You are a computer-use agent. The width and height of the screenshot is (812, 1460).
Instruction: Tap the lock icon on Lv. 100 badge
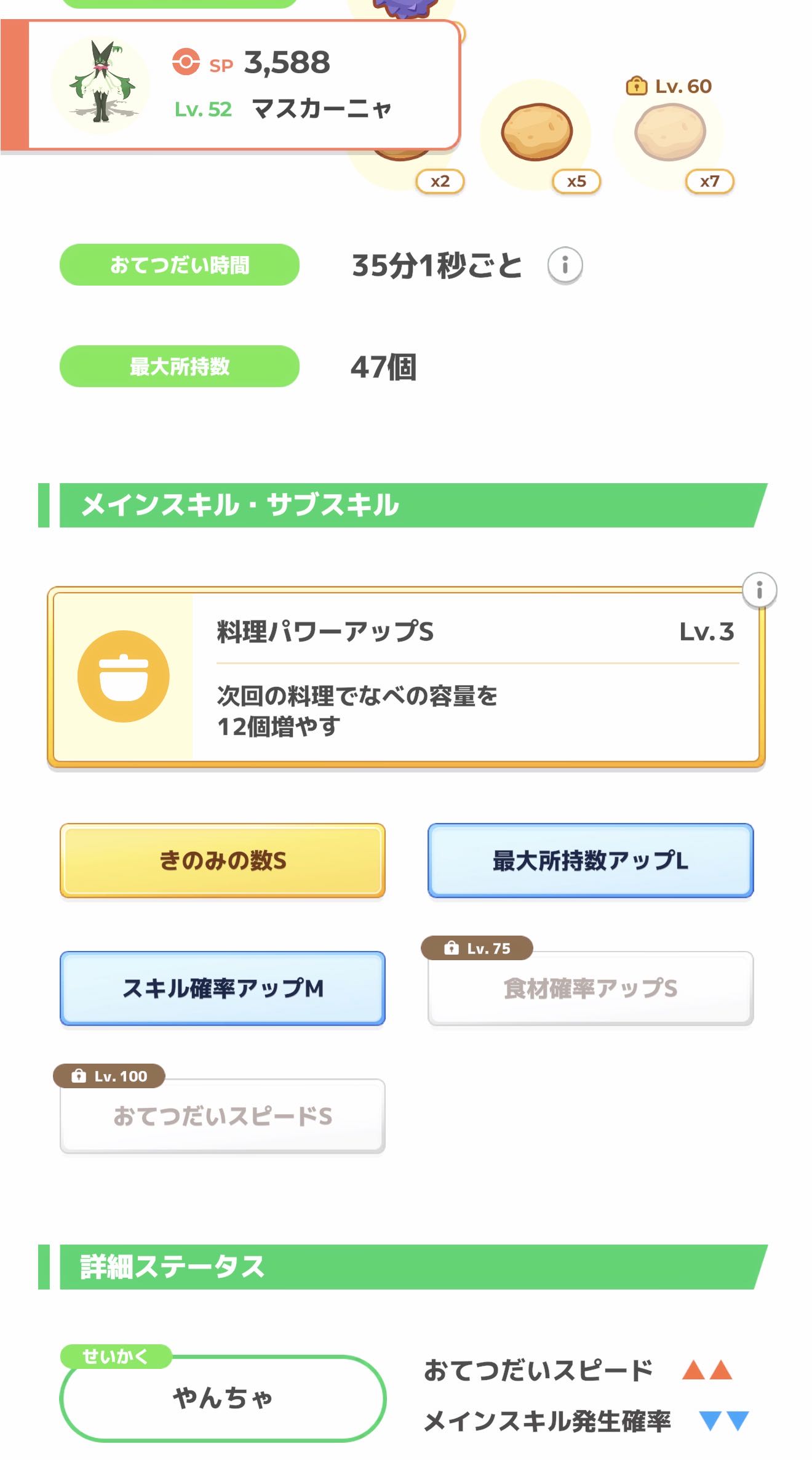pyautogui.click(x=79, y=1076)
